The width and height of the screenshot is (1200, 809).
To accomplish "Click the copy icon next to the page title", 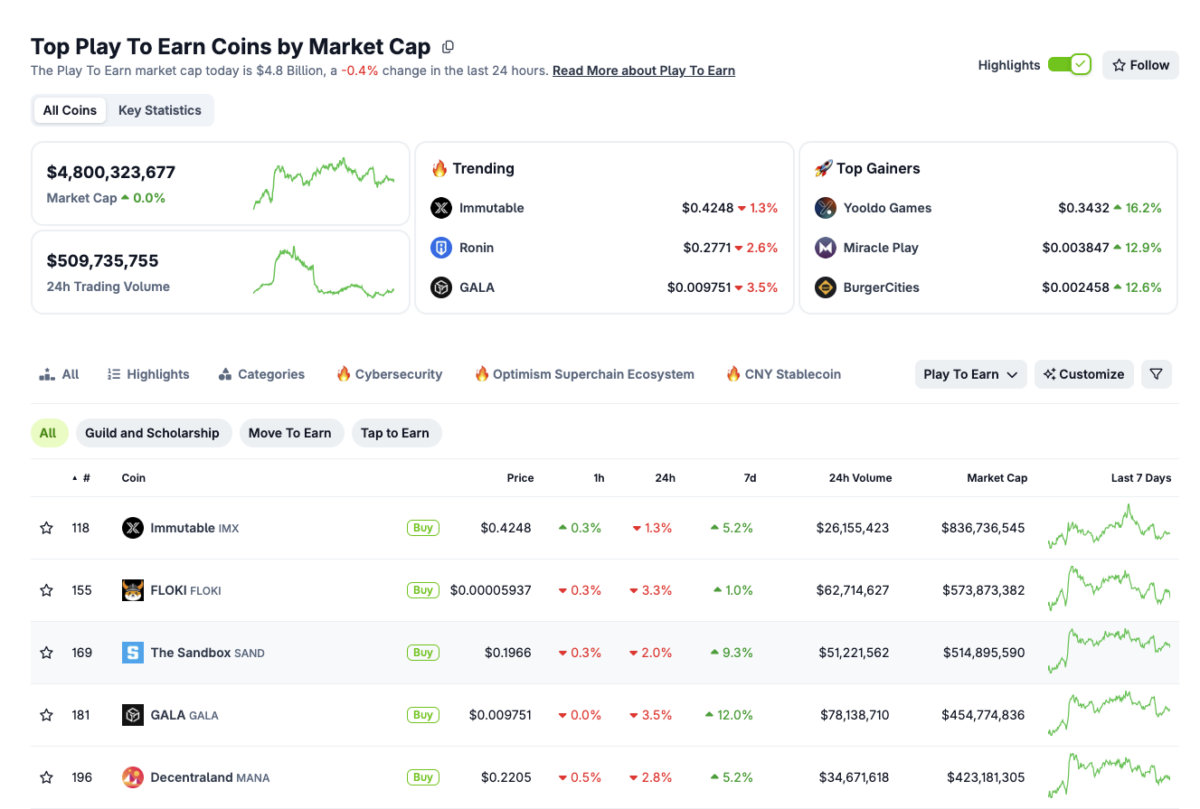I will 447,46.
